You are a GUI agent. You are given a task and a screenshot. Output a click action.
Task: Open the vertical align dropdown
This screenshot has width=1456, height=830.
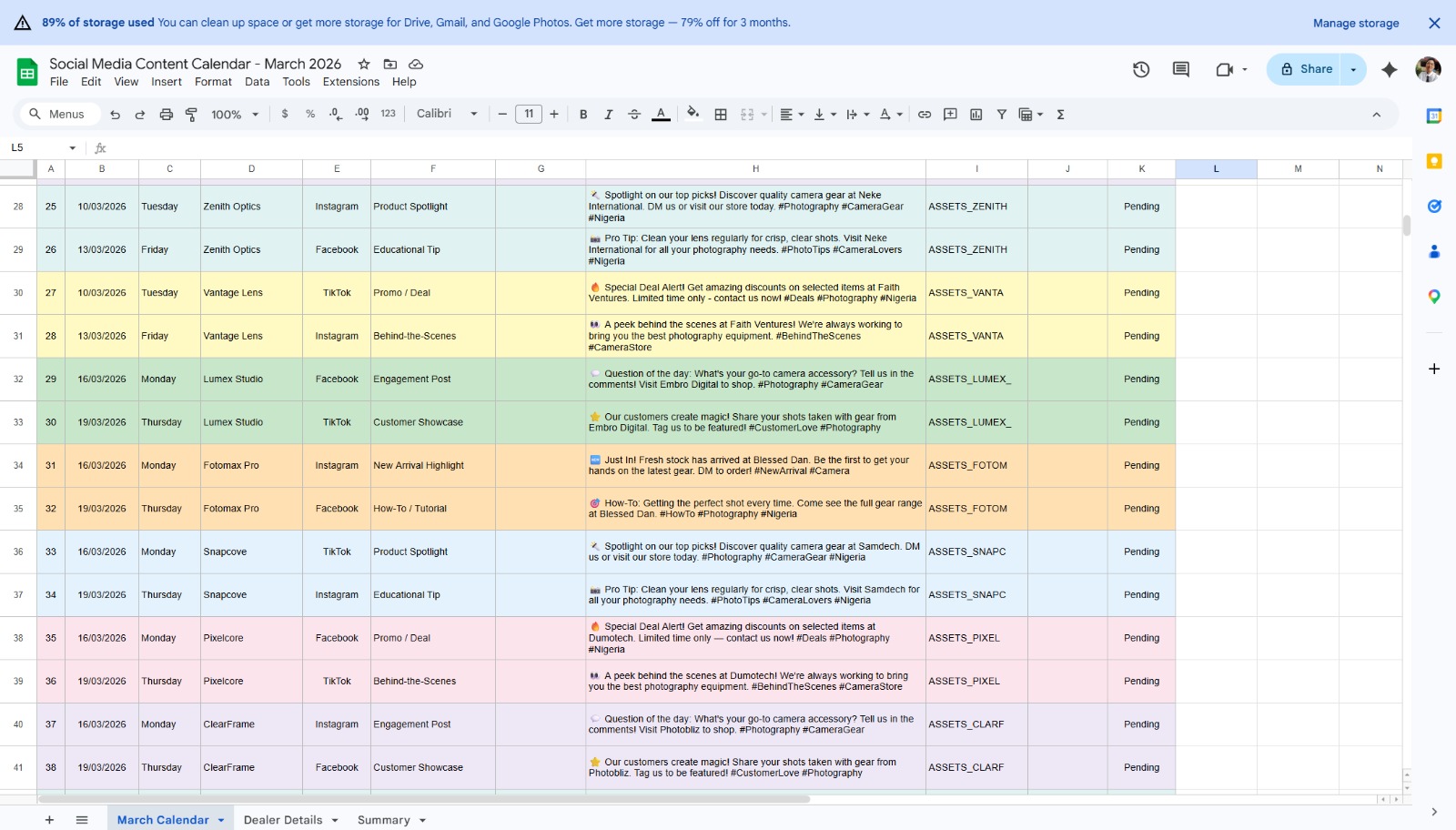824,115
